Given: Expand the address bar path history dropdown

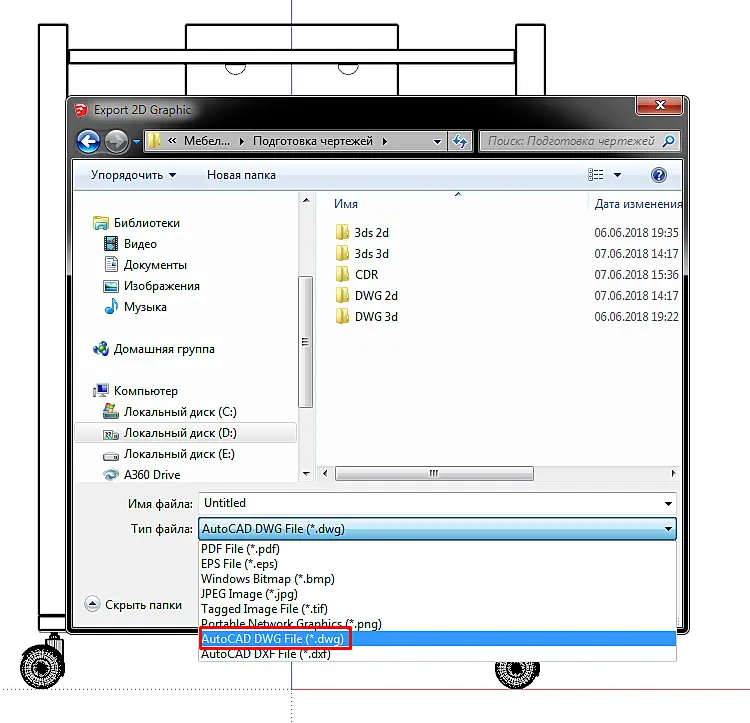Looking at the screenshot, I should click(x=437, y=142).
